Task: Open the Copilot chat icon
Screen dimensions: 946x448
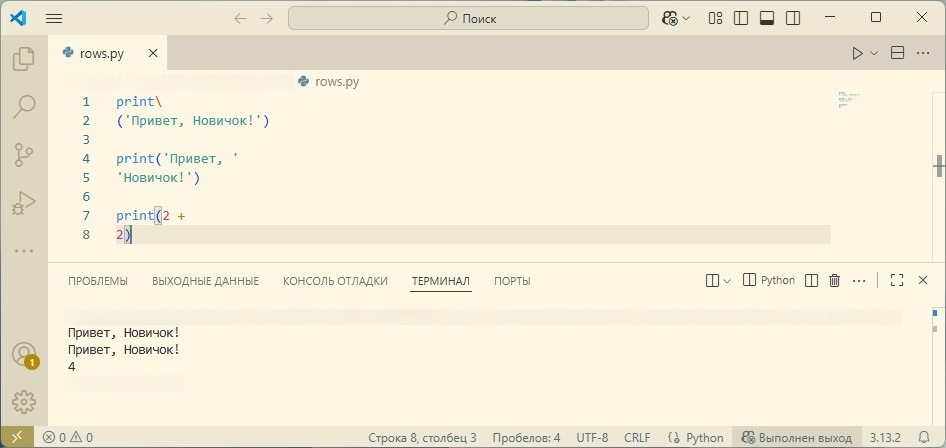Action: (670, 18)
